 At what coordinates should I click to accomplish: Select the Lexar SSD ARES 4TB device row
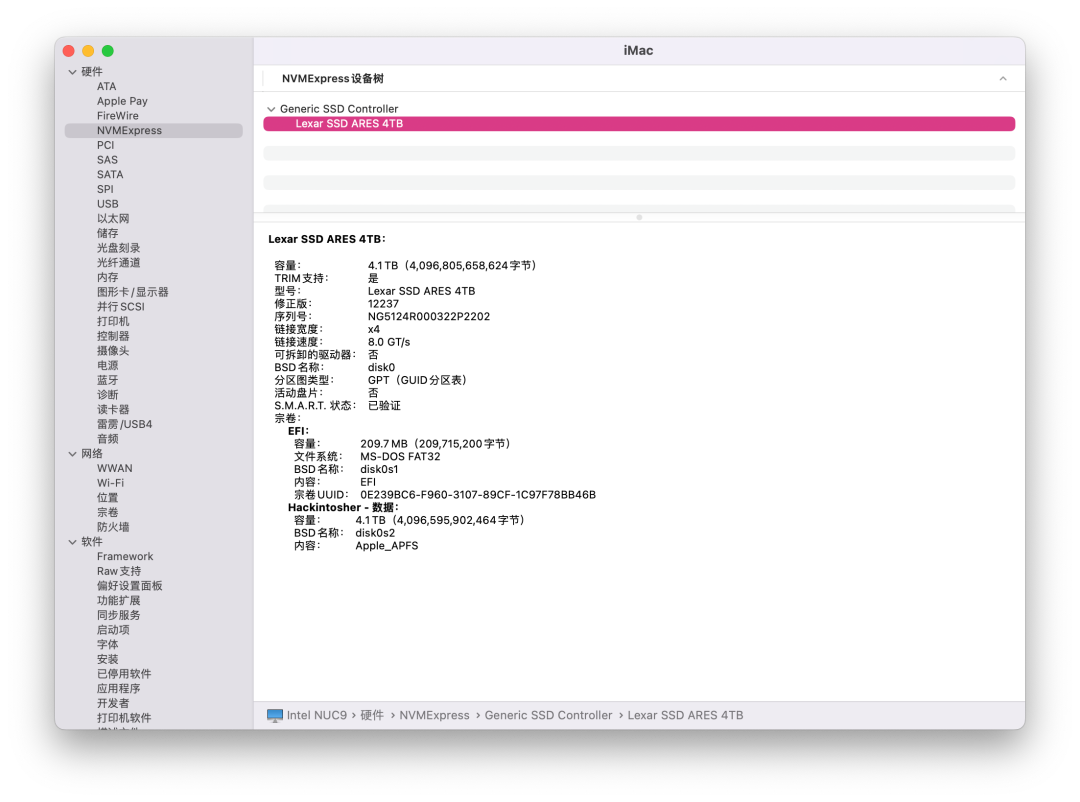[639, 123]
